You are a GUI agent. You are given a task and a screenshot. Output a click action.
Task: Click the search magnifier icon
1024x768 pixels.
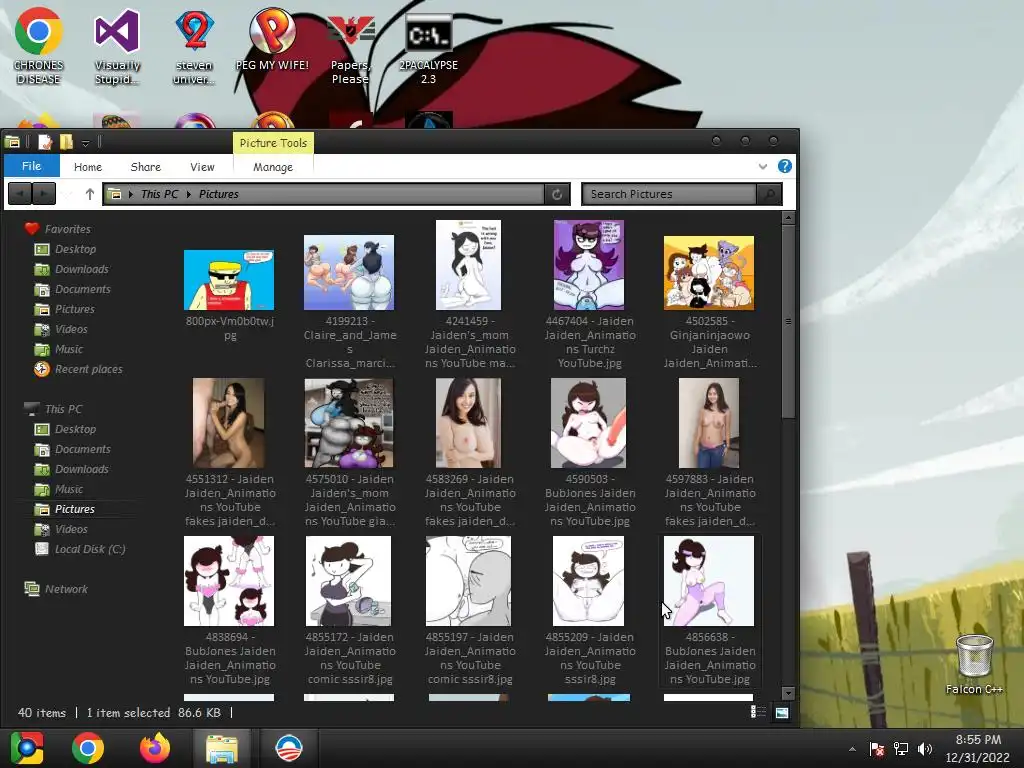coord(769,194)
